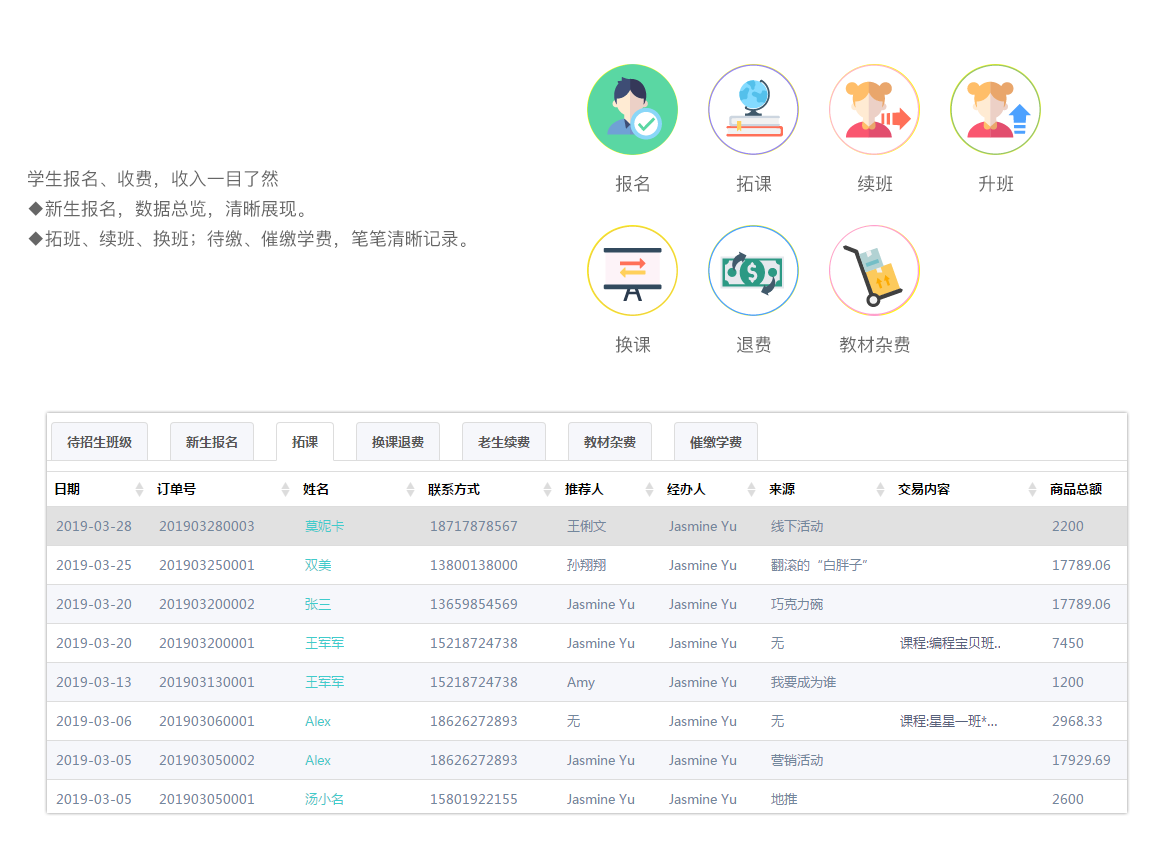The height and width of the screenshot is (846, 1167).
Task: Click the 升班 class upgrade icon
Action: tap(995, 110)
